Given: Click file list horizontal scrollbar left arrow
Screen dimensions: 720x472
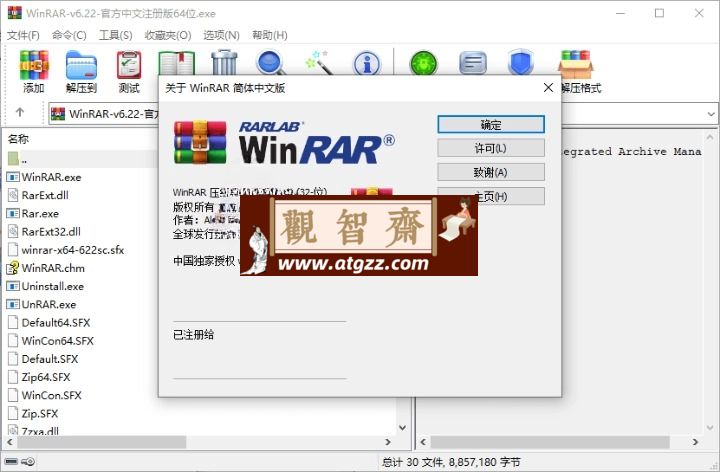Looking at the screenshot, I should (10, 442).
